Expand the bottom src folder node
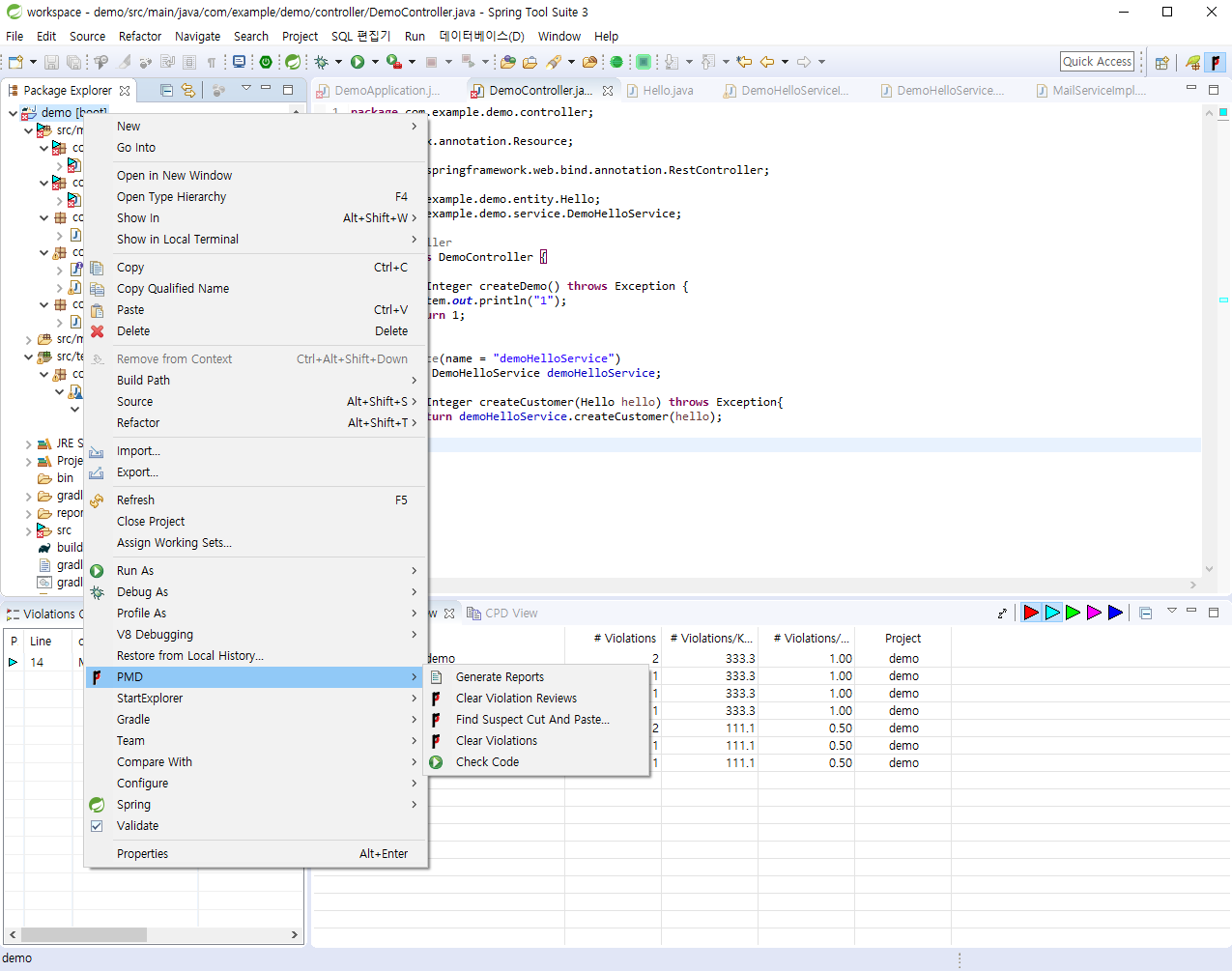1232x971 pixels. point(28,531)
